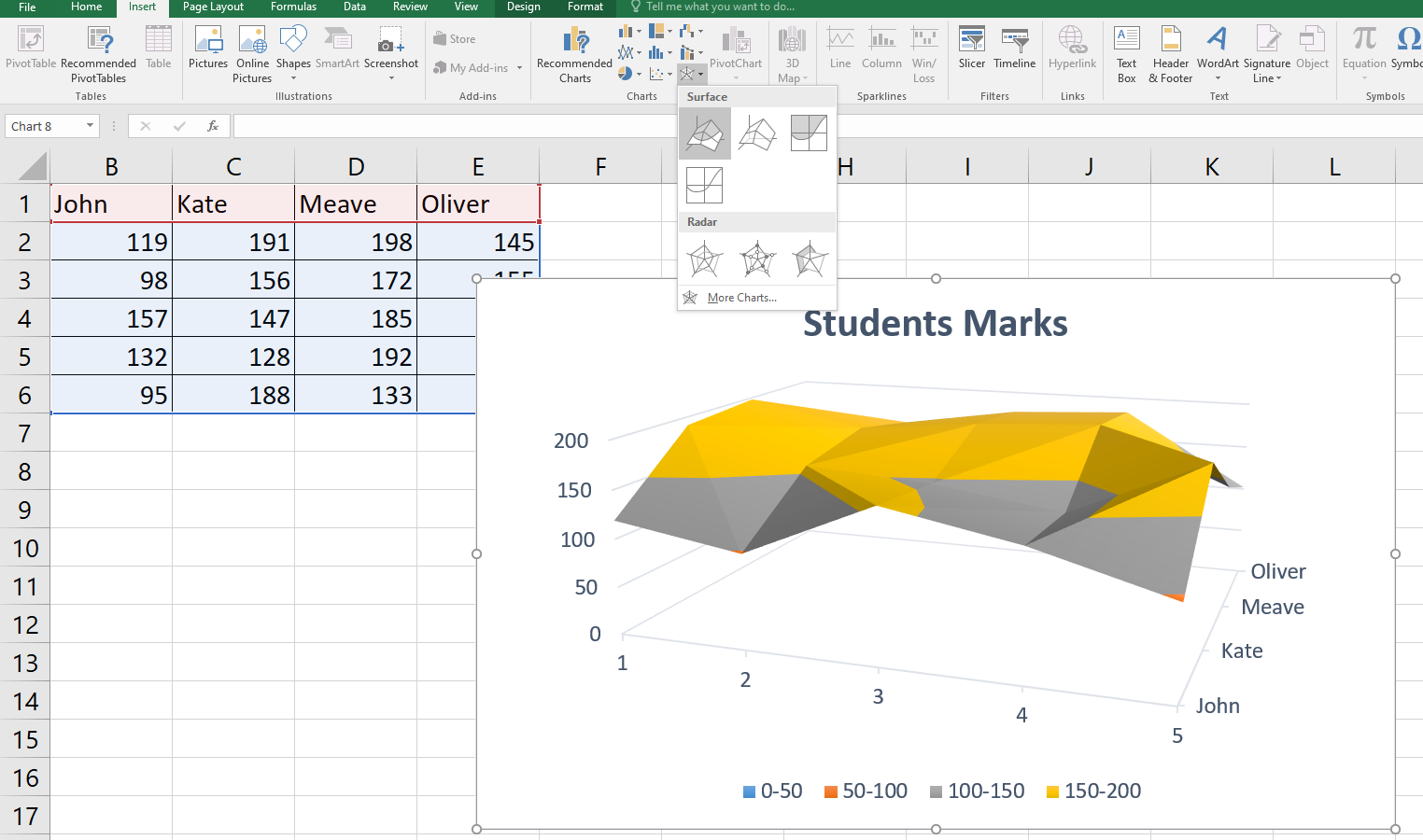The image size is (1423, 840).
Task: Pick the Contour surface chart icon
Action: click(x=809, y=133)
